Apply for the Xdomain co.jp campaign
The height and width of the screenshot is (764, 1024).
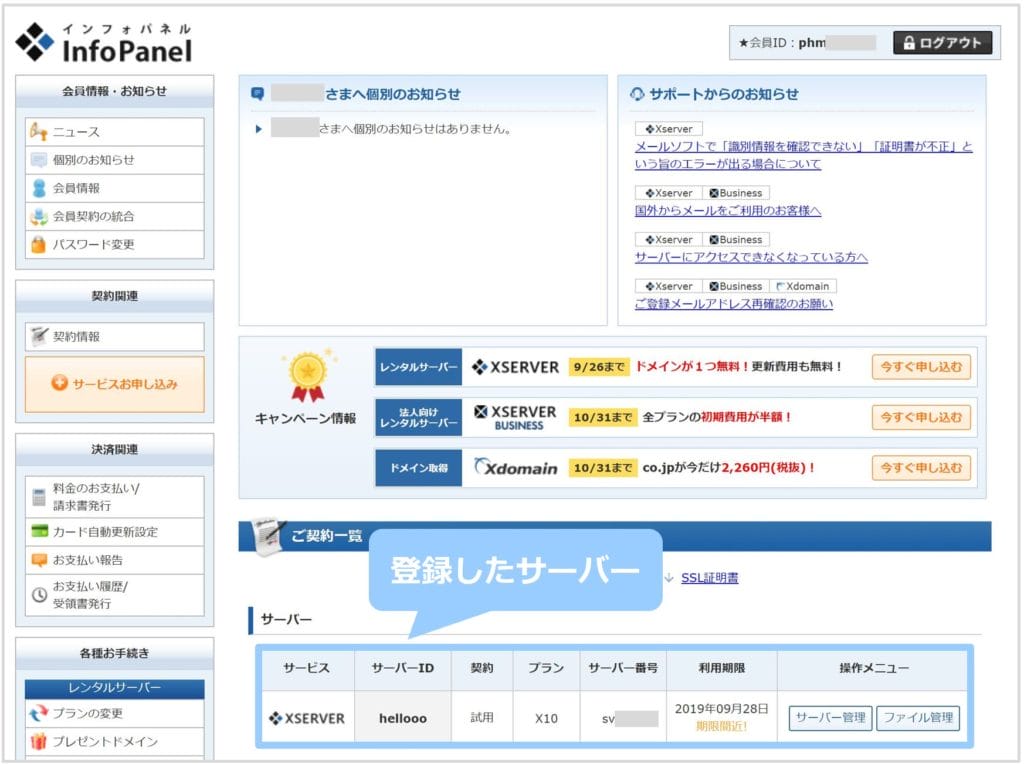click(921, 468)
